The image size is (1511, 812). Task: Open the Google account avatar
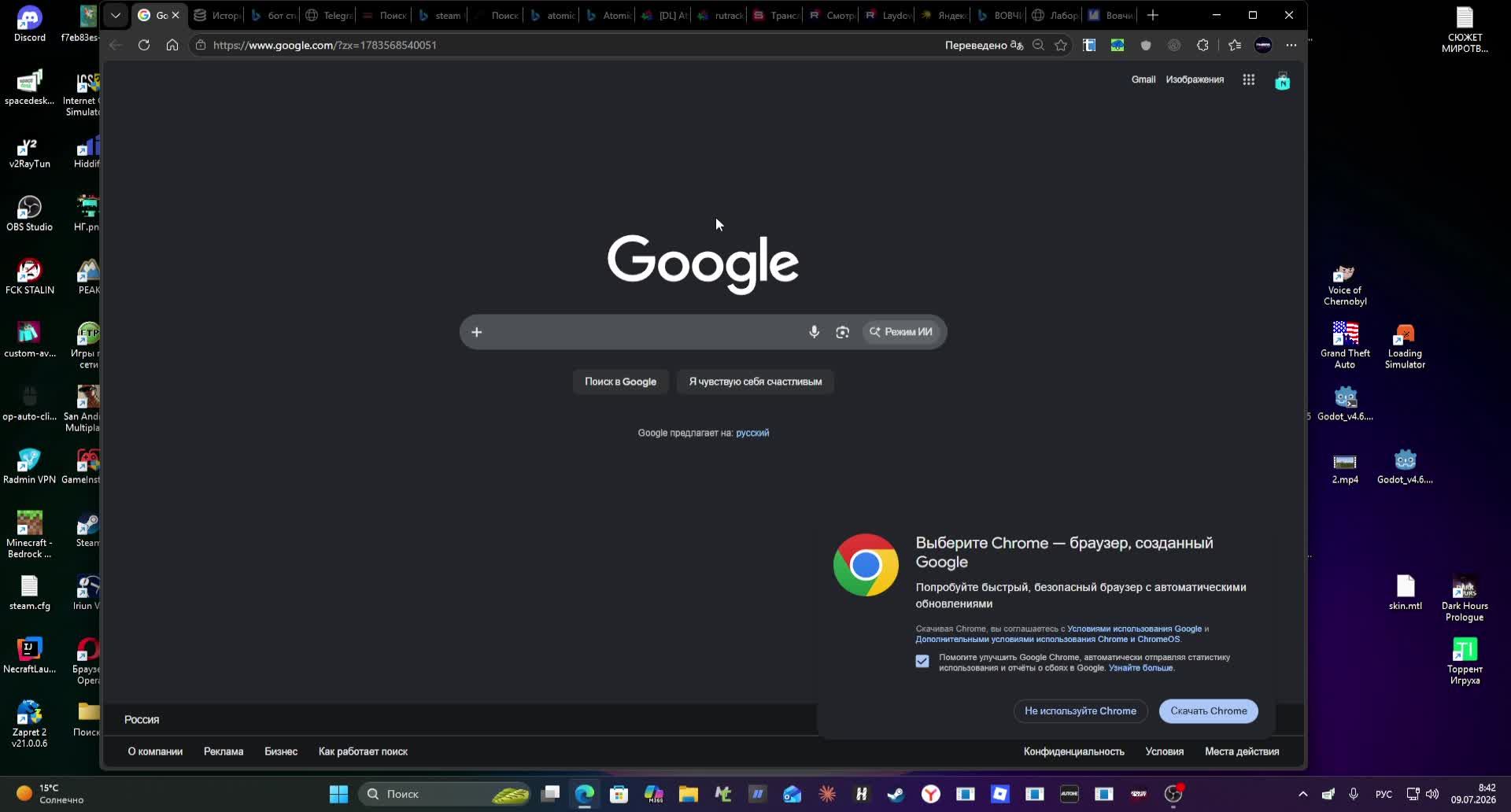click(1282, 80)
